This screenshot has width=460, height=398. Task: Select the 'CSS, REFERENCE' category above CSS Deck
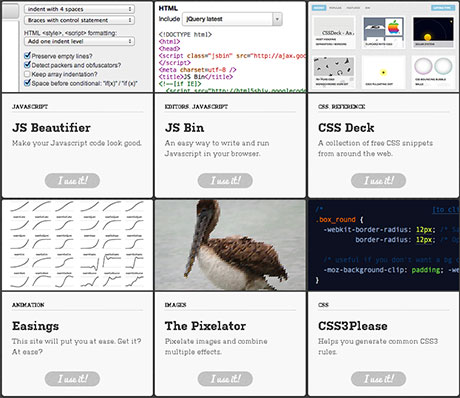coord(342,107)
